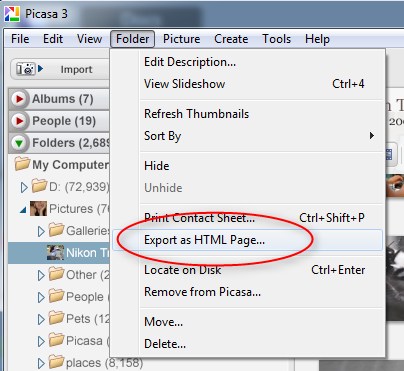
Task: Click the camera Import icon
Action: click(x=26, y=69)
